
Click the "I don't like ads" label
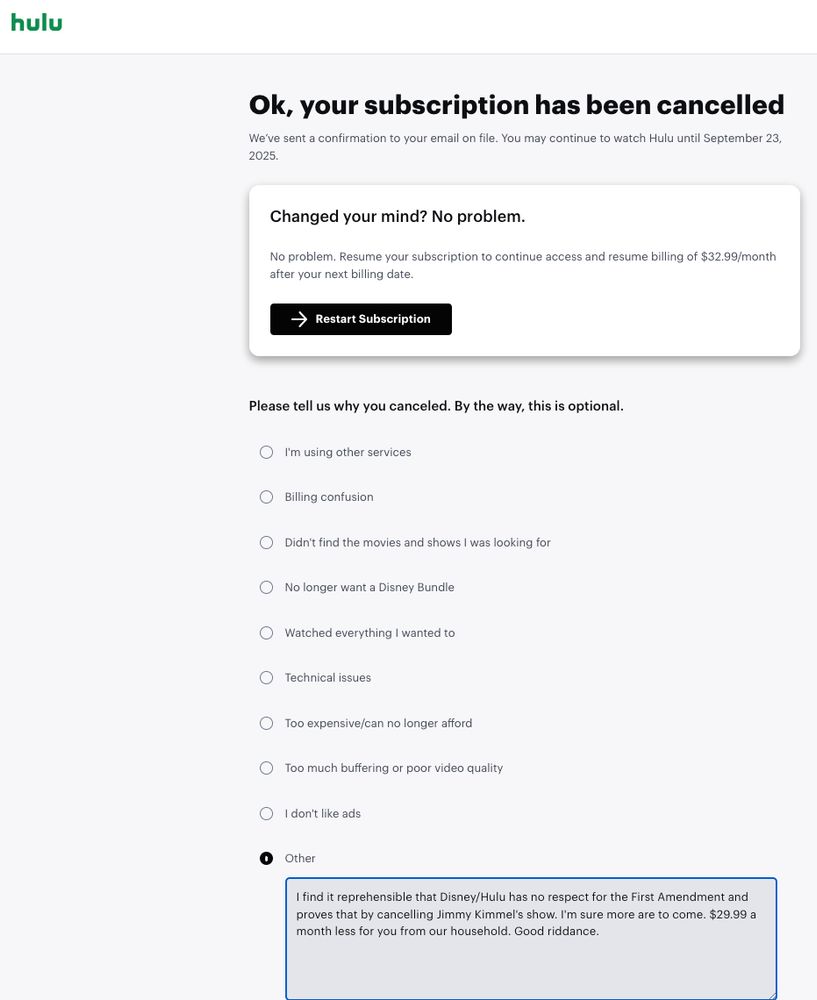click(322, 813)
